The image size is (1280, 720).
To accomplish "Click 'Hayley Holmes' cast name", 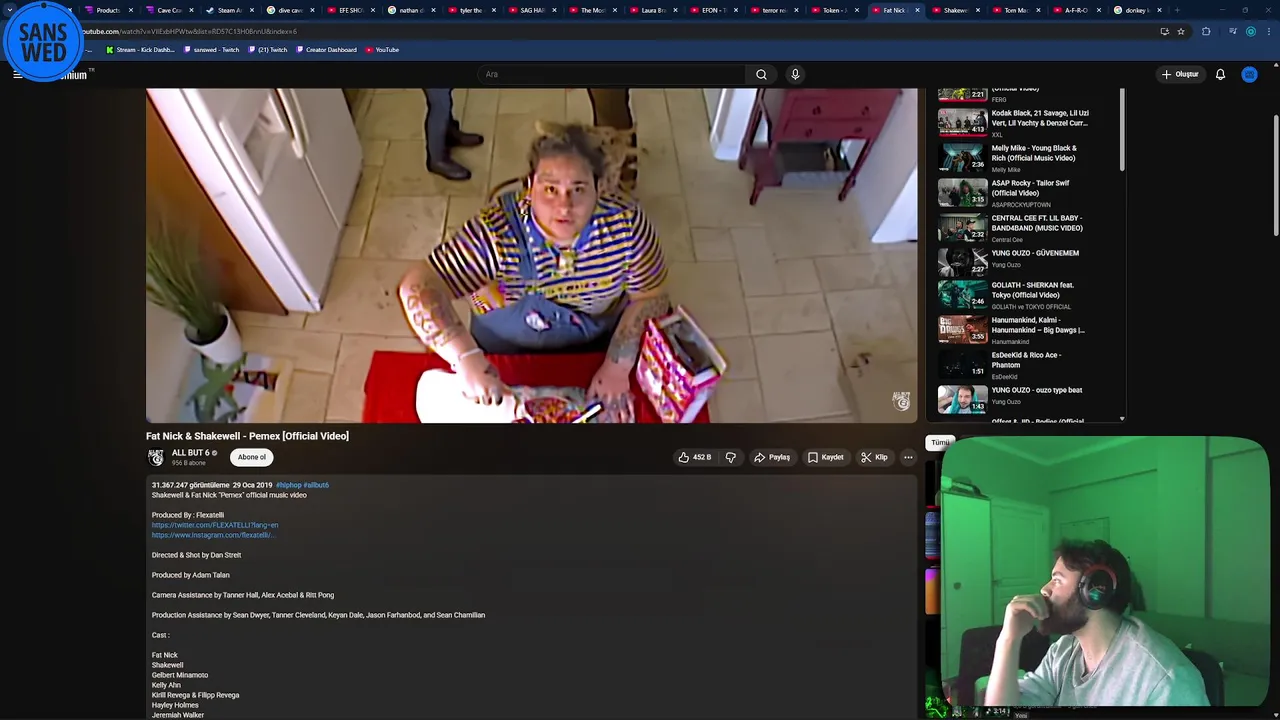I will (x=175, y=705).
